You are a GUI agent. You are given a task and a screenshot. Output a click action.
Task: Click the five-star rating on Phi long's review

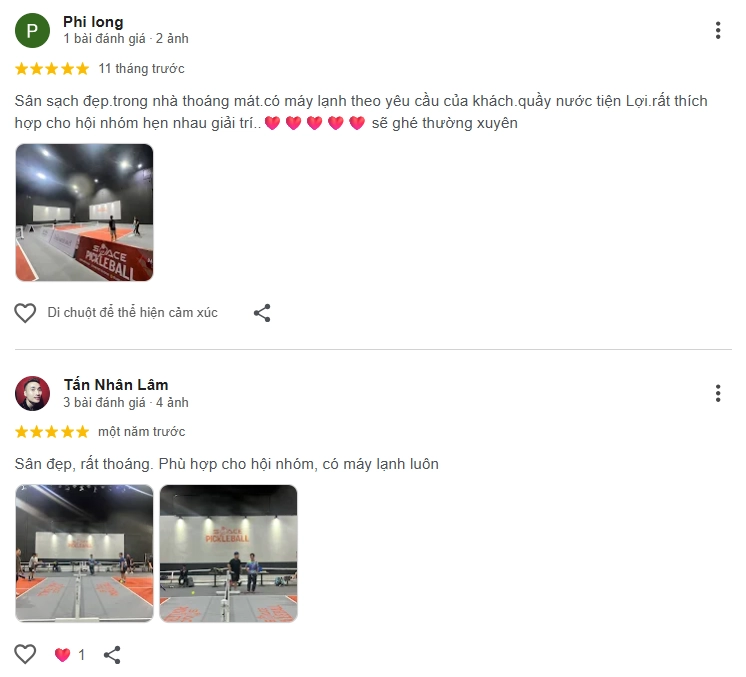pyautogui.click(x=52, y=69)
